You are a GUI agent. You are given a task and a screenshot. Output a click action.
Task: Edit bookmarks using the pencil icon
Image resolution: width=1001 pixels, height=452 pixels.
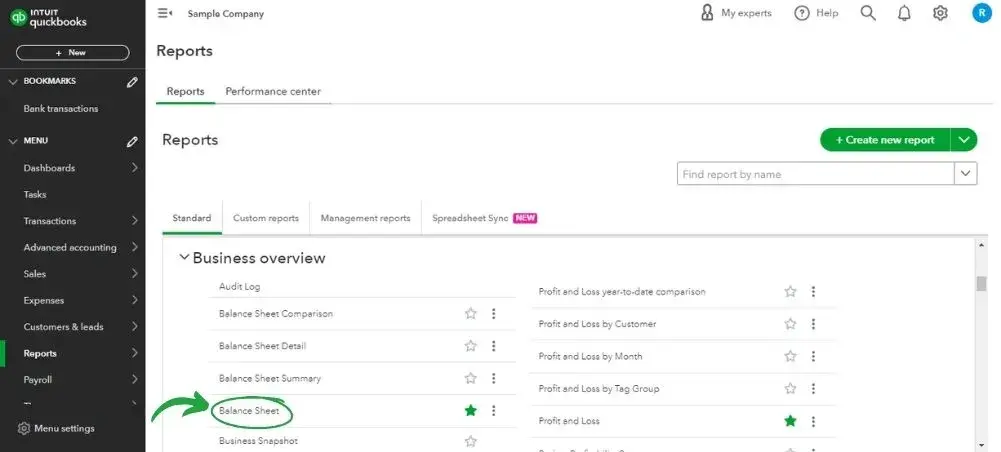tap(132, 82)
